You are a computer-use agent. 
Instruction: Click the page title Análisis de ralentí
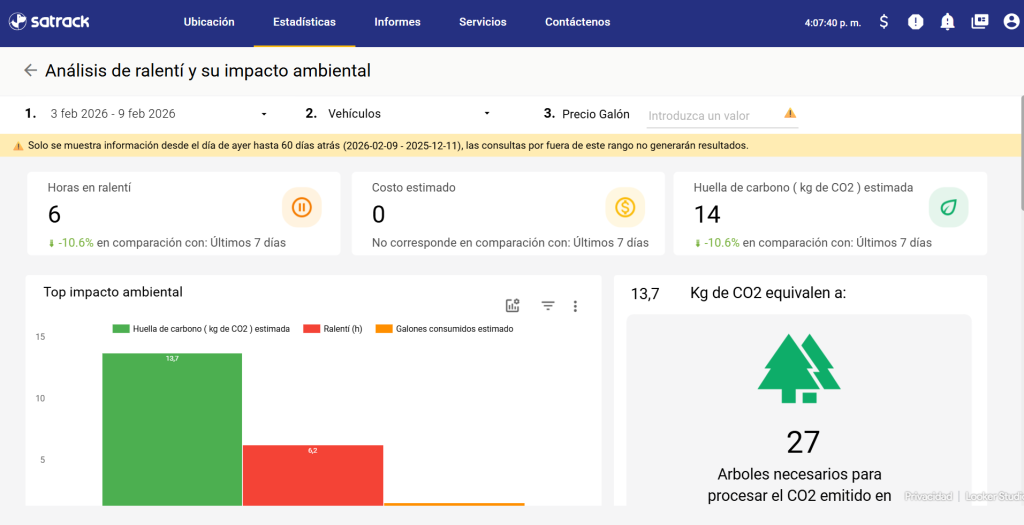pyautogui.click(x=208, y=71)
